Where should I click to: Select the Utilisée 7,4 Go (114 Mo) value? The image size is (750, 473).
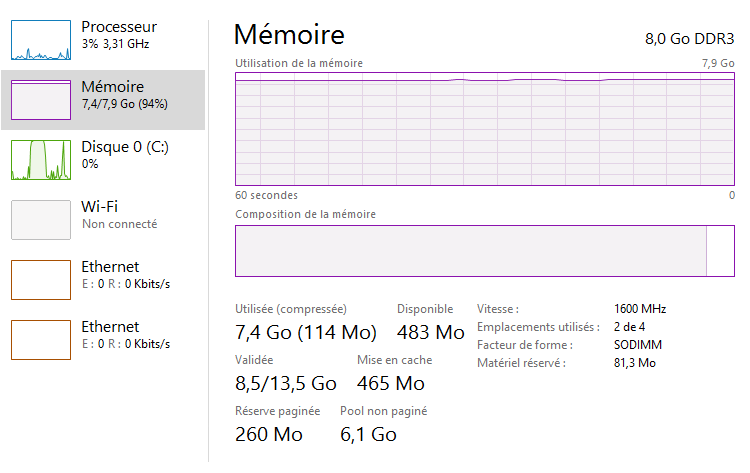pos(306,332)
